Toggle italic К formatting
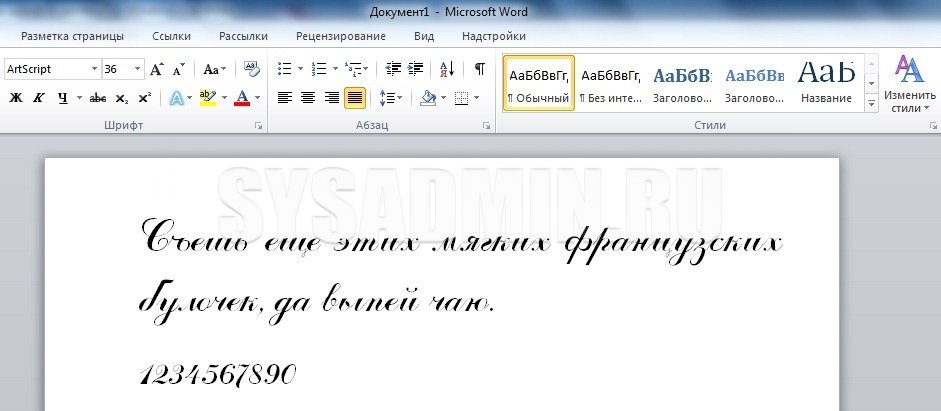Viewport: 941px width, 411px height. 38,98
